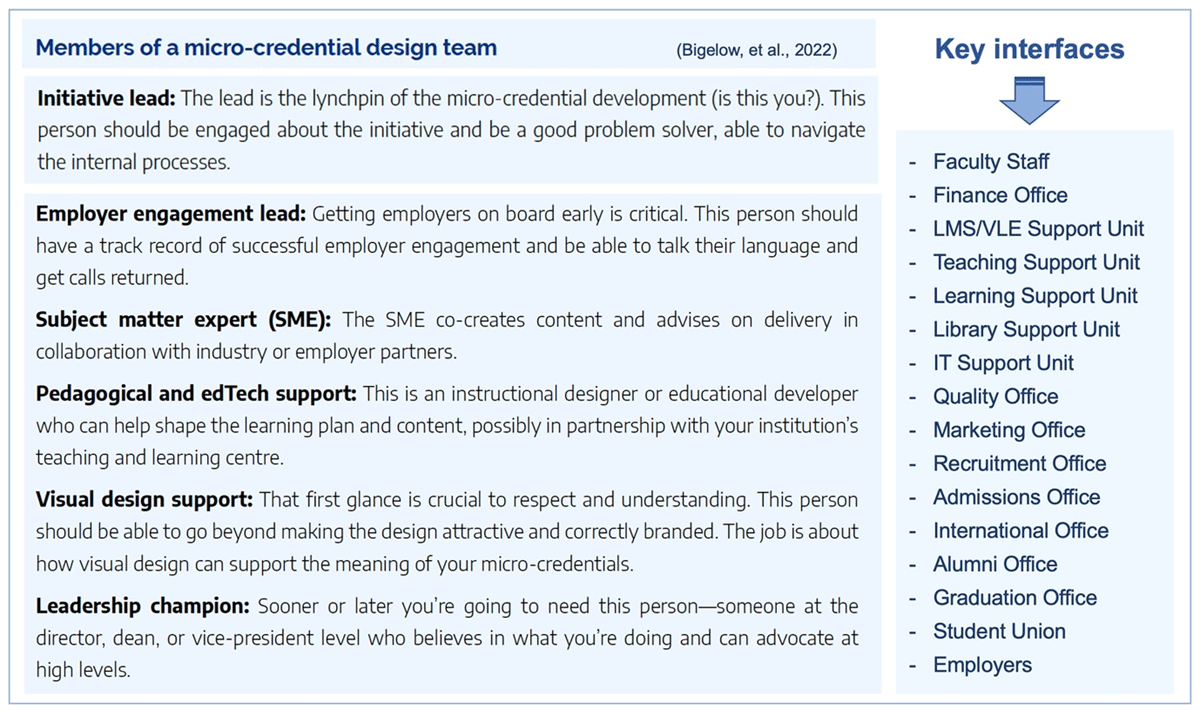The image size is (1200, 710).
Task: Click Teaching Support Unit list item
Action: [x=1036, y=262]
